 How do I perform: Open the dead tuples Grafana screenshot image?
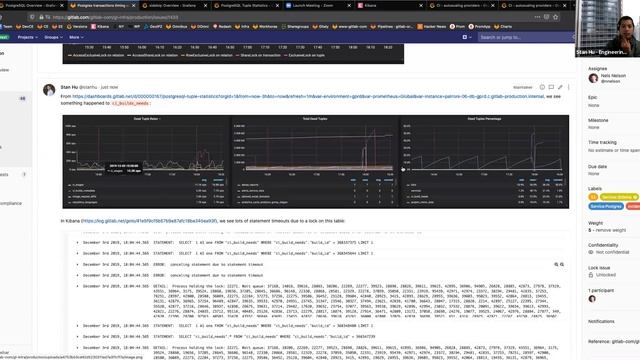pyautogui.click(x=316, y=162)
